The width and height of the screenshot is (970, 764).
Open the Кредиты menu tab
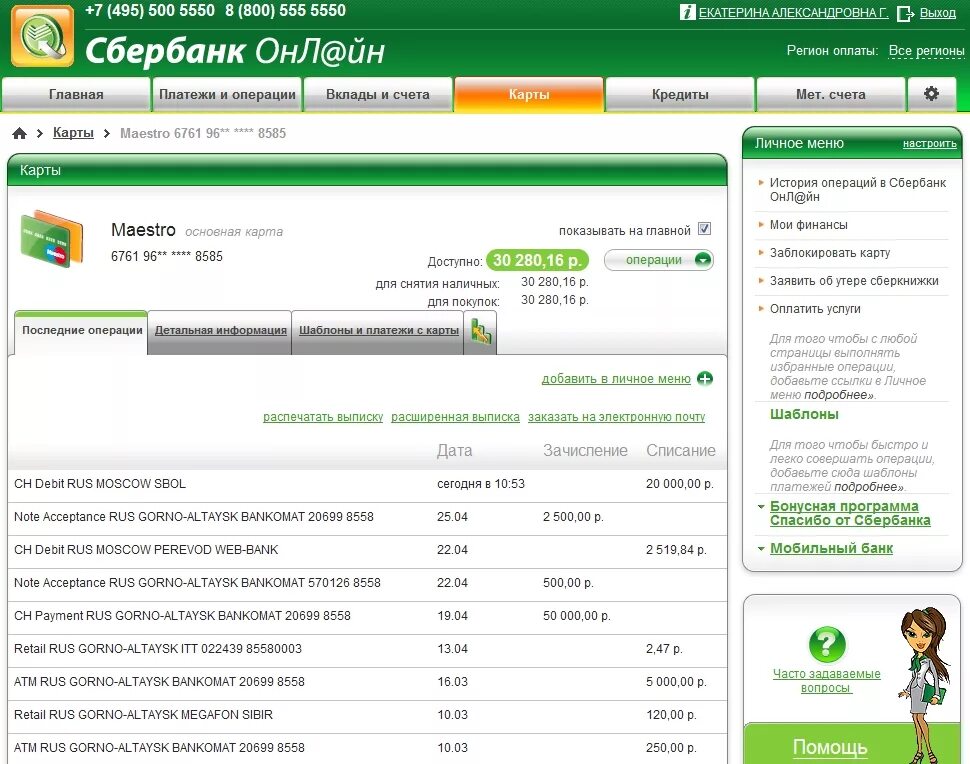(680, 94)
